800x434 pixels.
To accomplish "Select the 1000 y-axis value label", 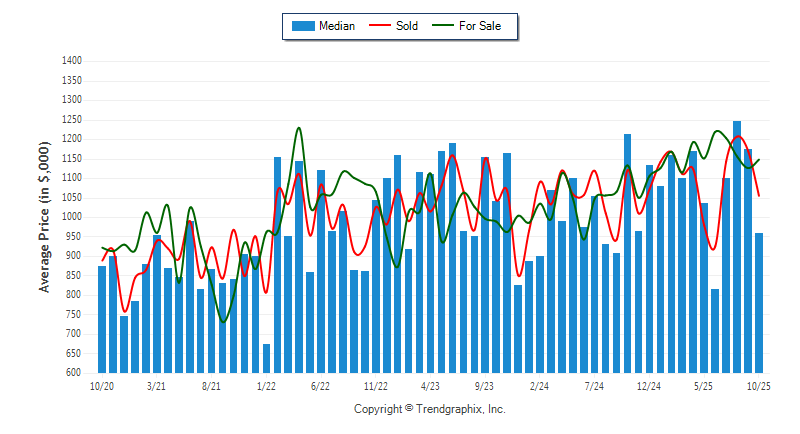I will click(x=70, y=217).
